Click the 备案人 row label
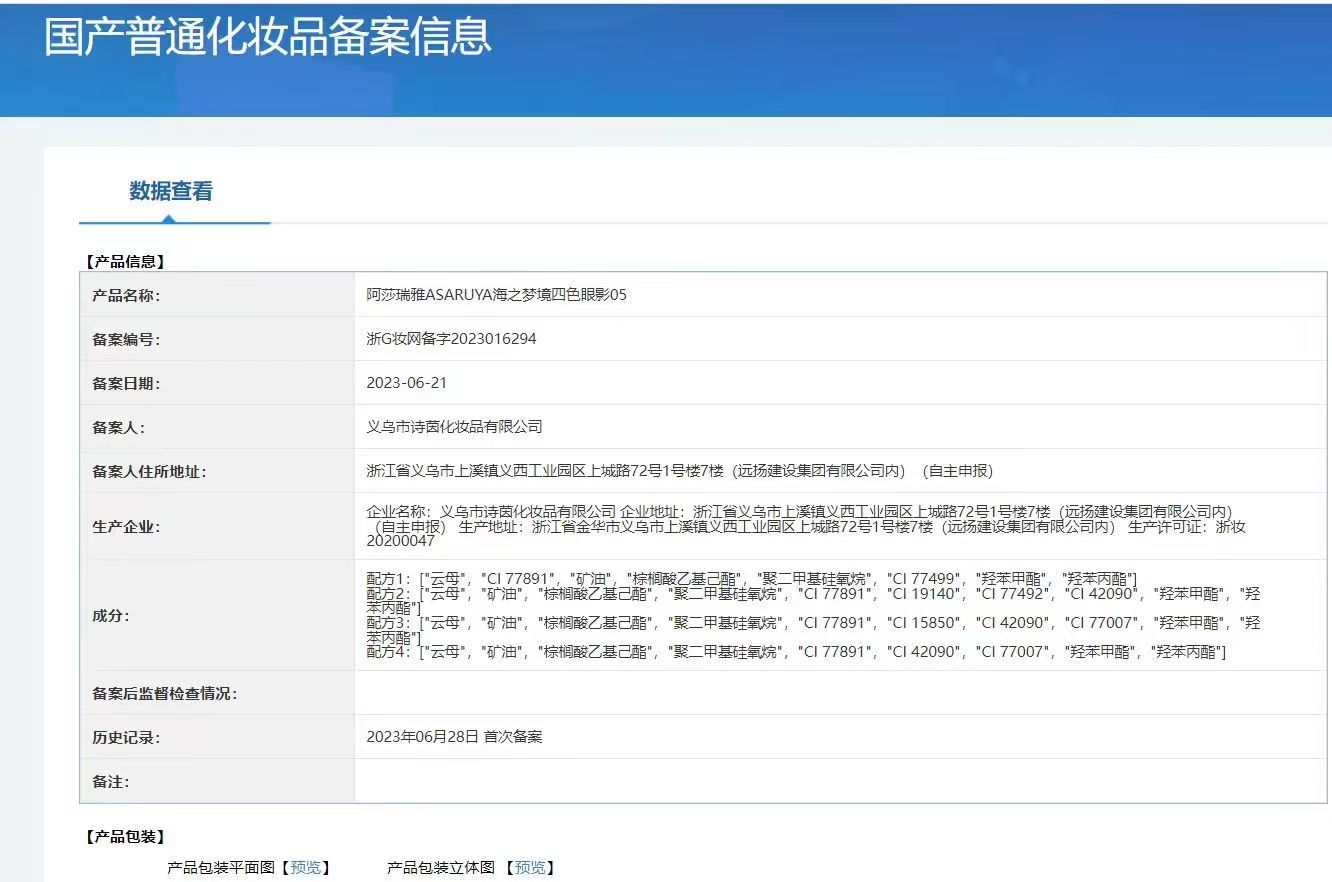Image resolution: width=1332 pixels, height=882 pixels. coord(119,428)
